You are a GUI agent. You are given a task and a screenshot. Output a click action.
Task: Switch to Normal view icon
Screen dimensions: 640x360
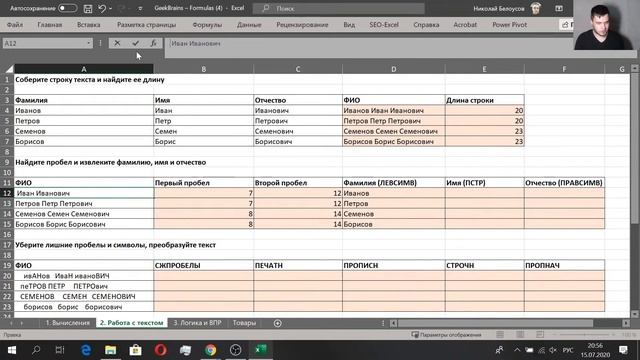tap(500, 335)
